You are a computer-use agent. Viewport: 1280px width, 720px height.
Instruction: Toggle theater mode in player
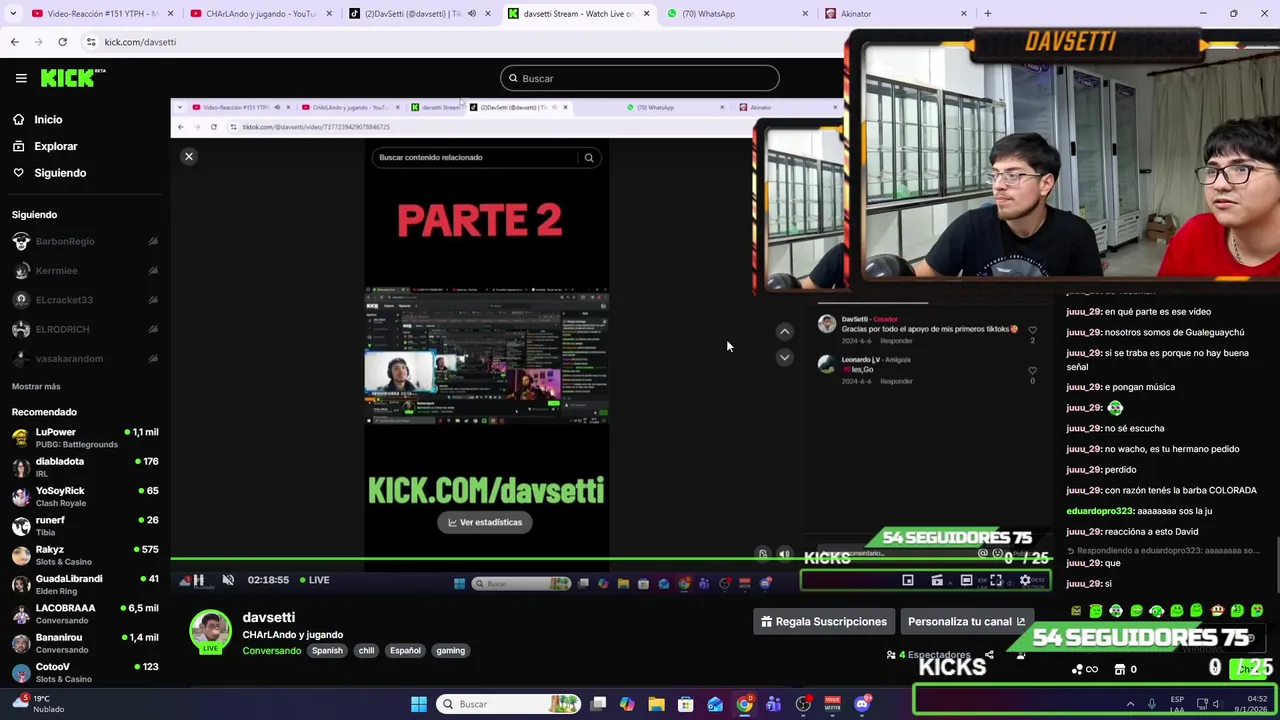point(966,580)
